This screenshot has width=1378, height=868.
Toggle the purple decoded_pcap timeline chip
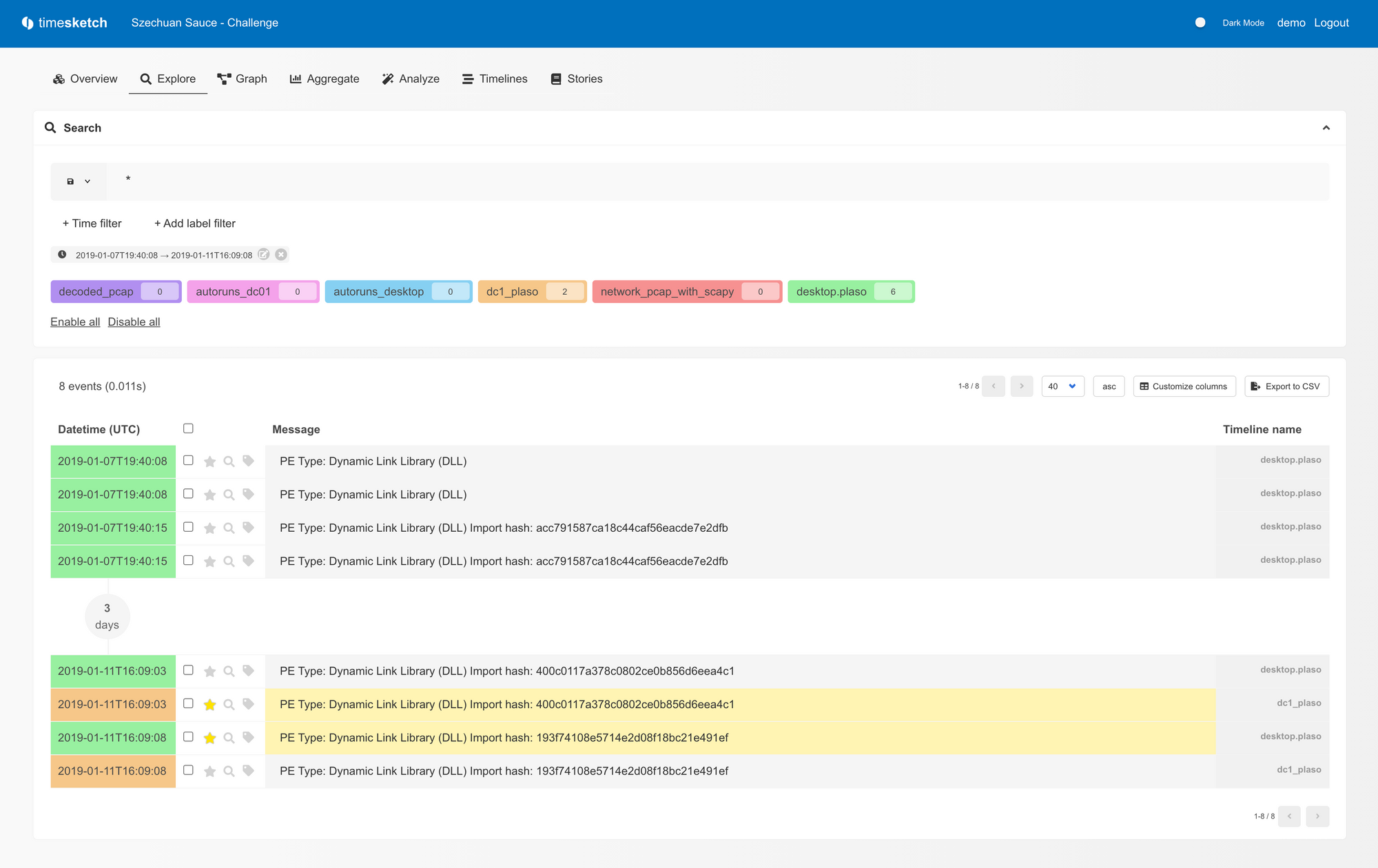(96, 292)
